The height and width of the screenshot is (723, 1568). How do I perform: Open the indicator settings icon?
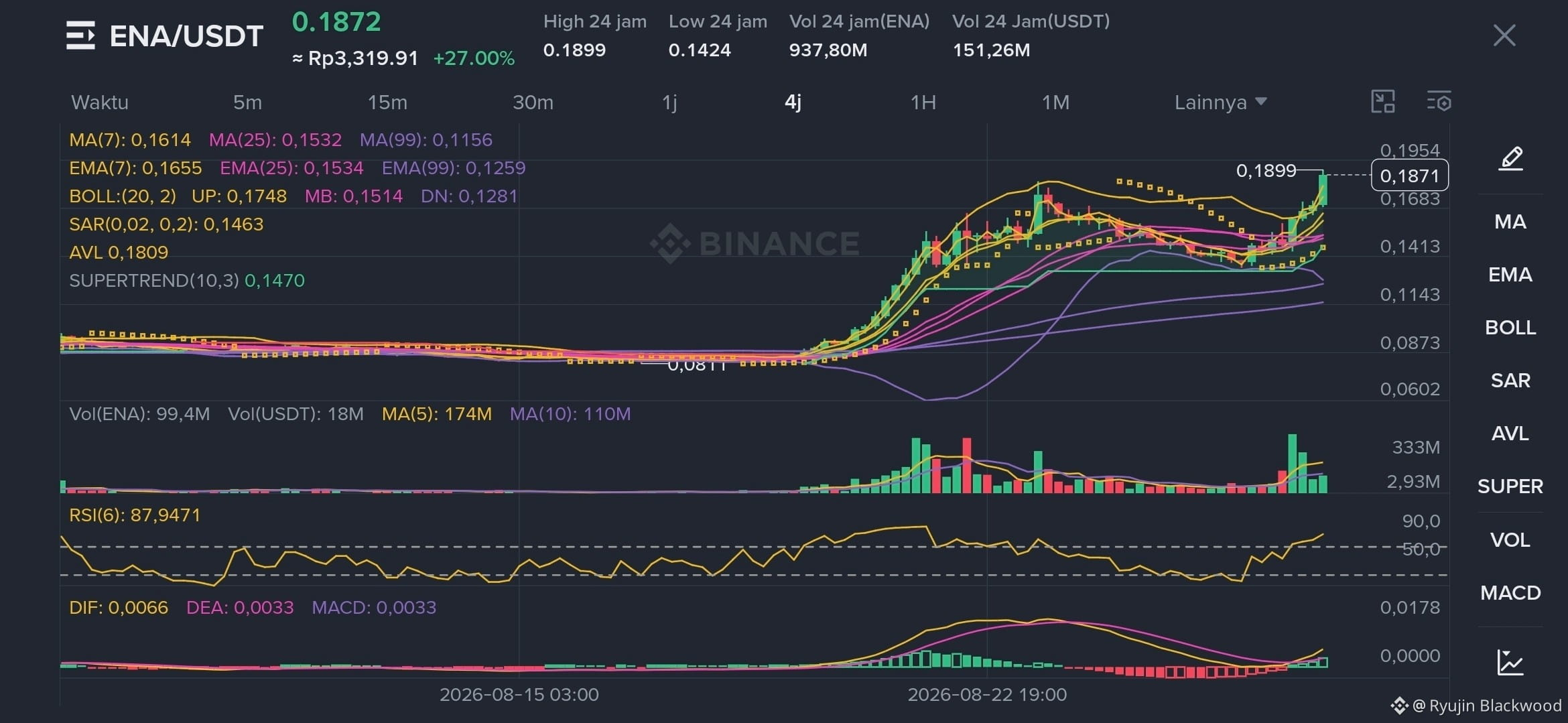pyautogui.click(x=1439, y=102)
